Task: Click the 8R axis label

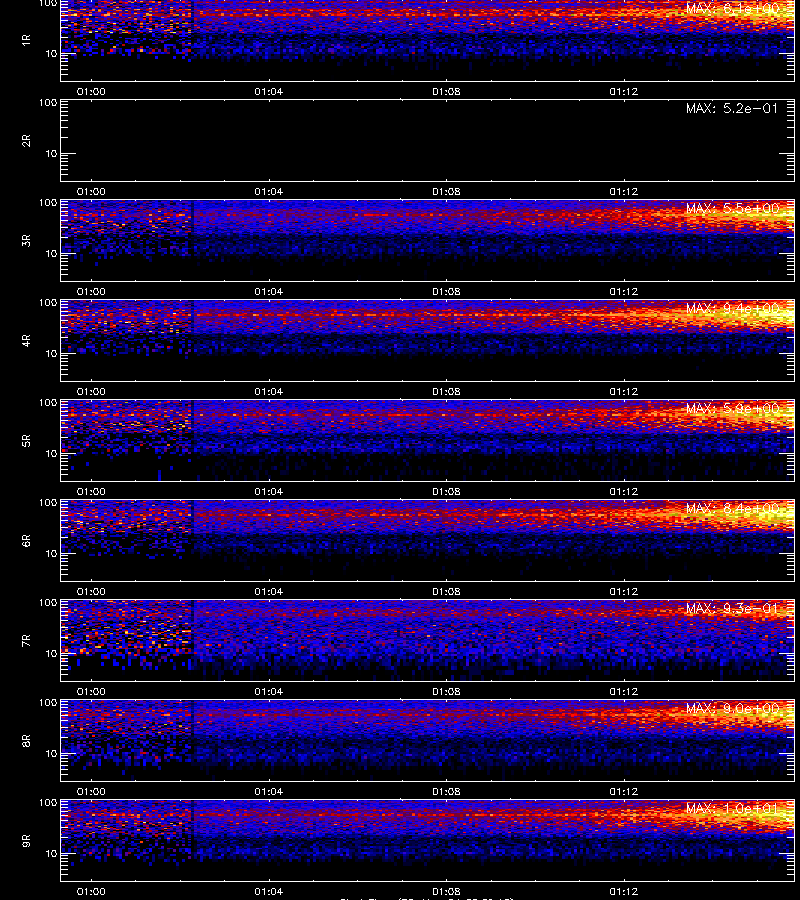Action: click(x=26, y=740)
